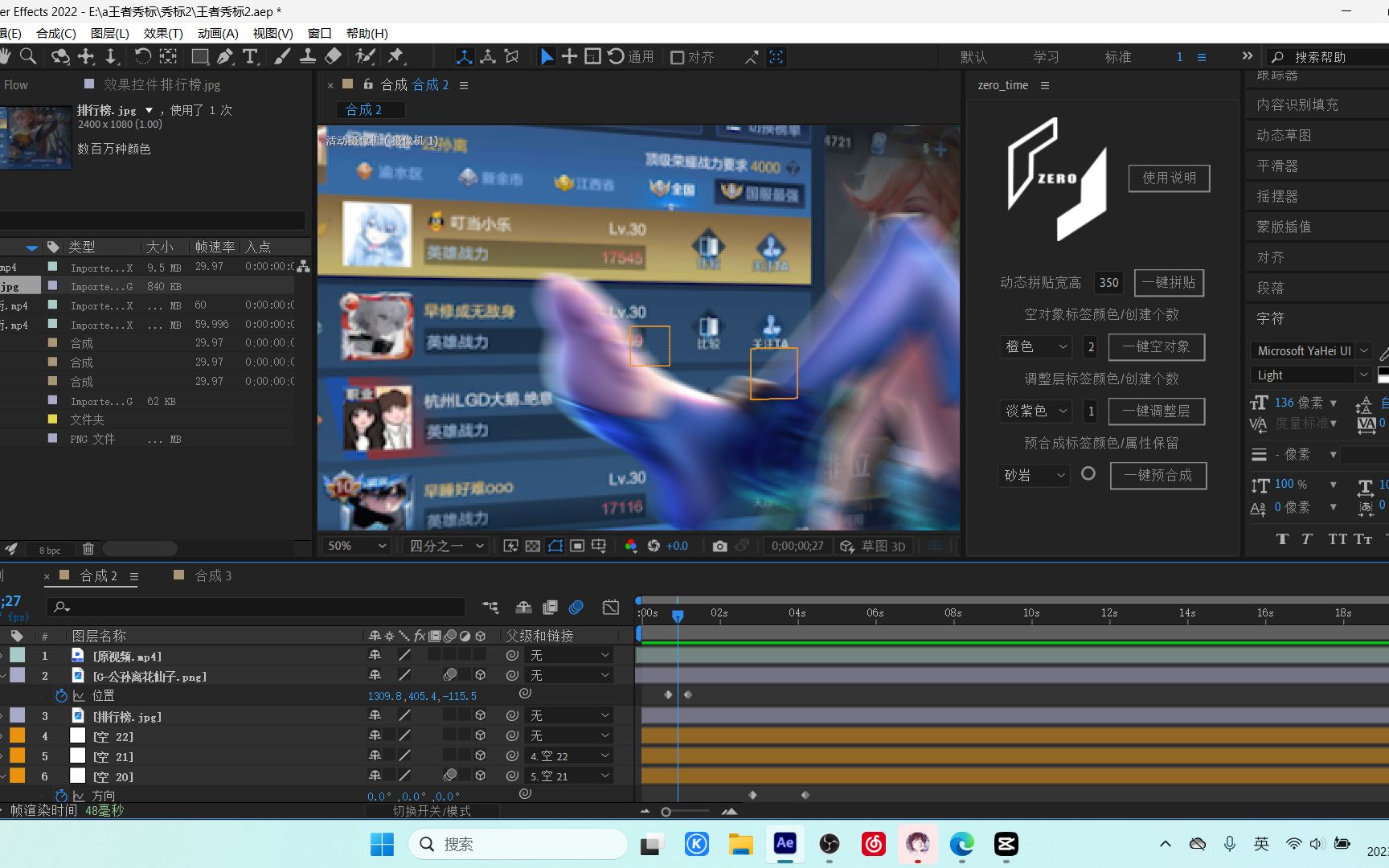Image resolution: width=1389 pixels, height=868 pixels.
Task: Select the Brush tool
Action: (x=282, y=56)
